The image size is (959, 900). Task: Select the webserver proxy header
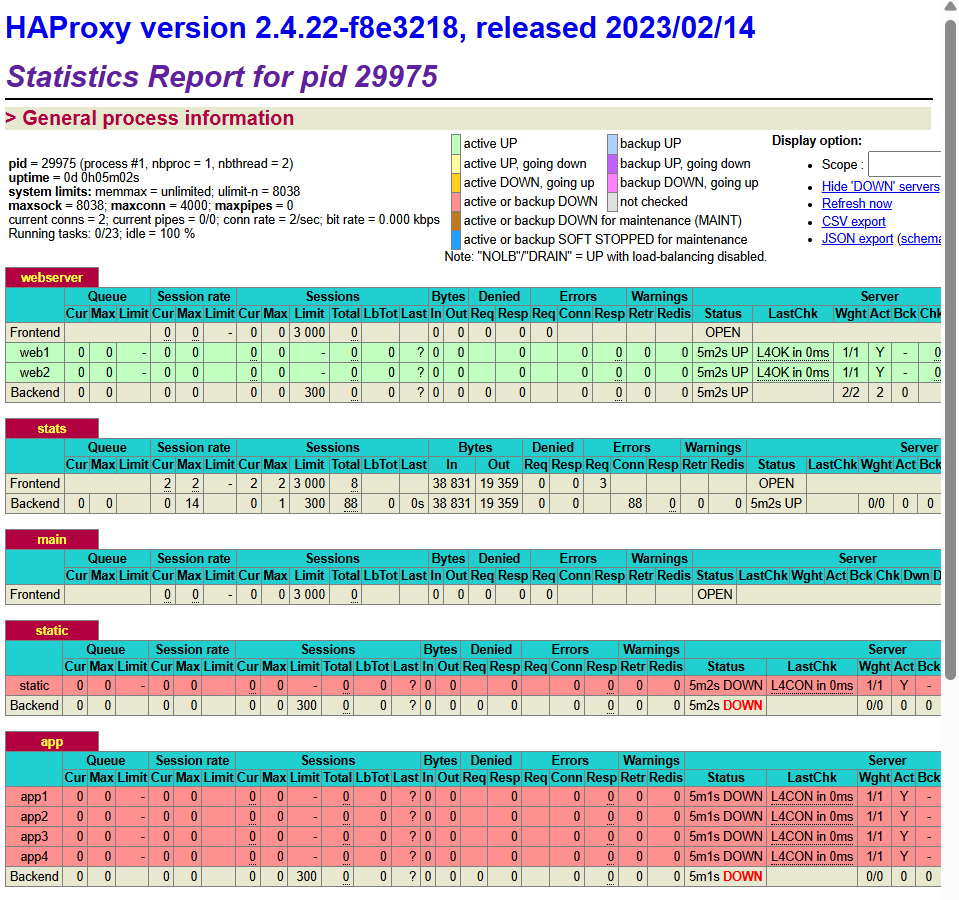[52, 278]
